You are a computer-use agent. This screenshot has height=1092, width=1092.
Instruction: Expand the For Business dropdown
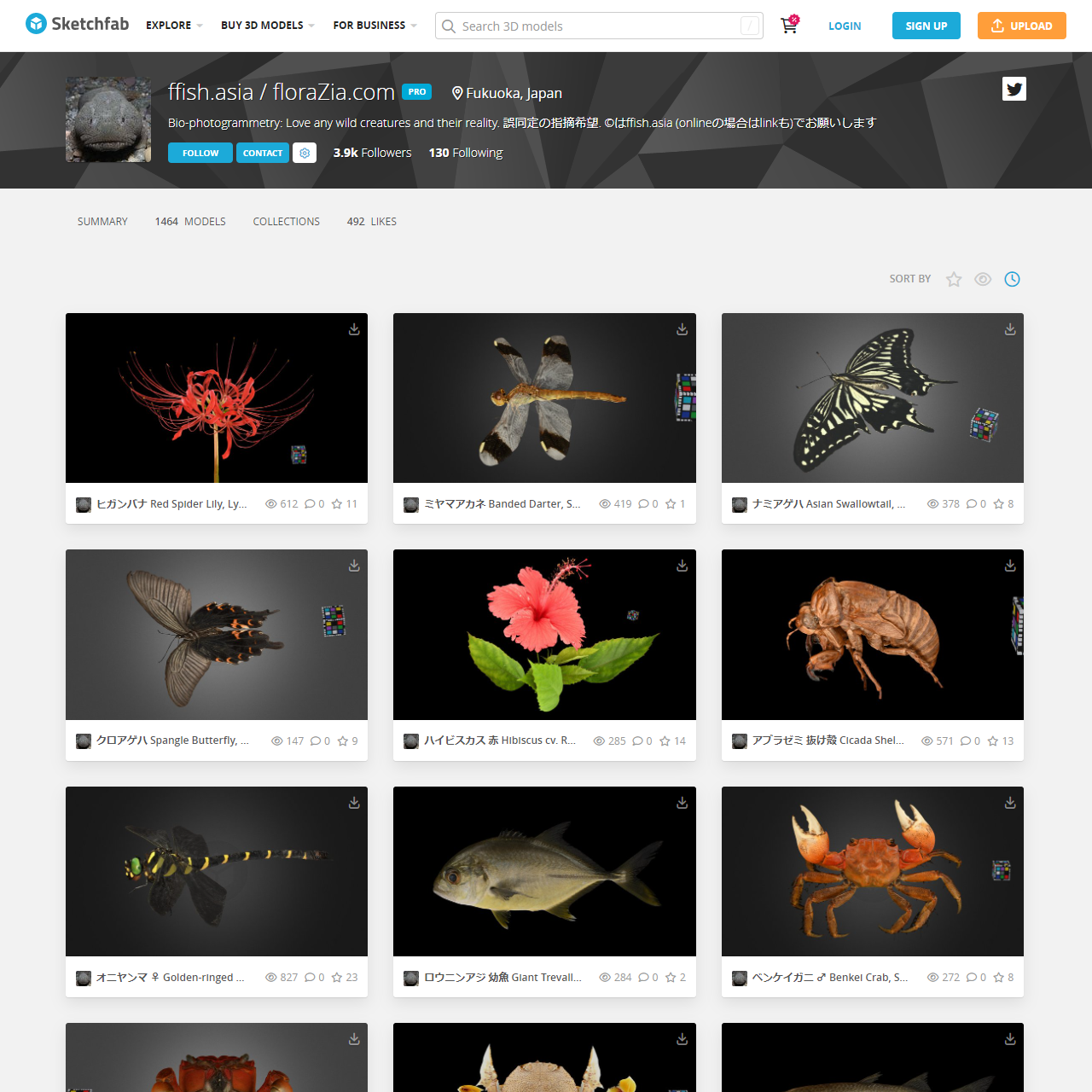tap(375, 26)
